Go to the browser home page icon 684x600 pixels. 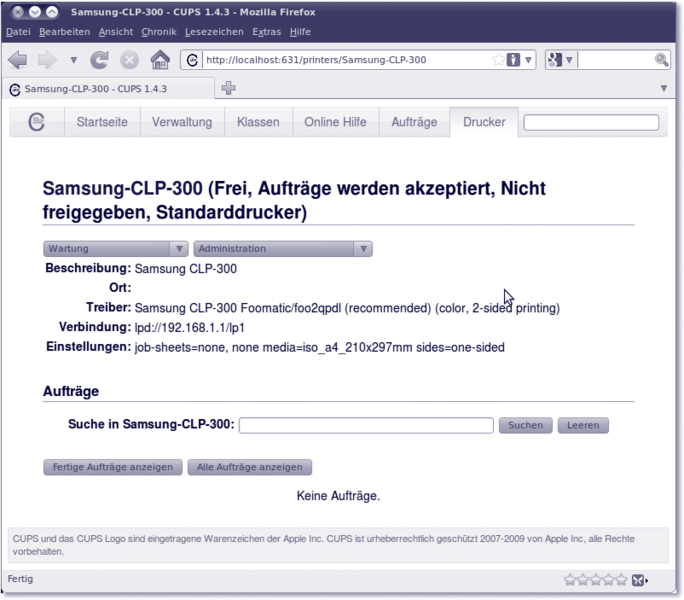tap(159, 60)
